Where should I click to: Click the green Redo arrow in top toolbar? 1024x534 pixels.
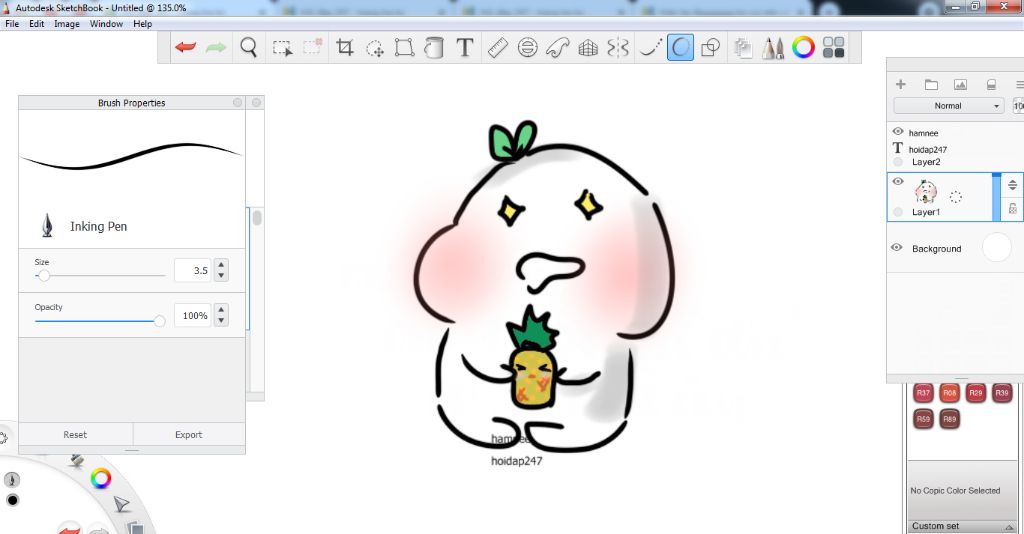point(216,47)
